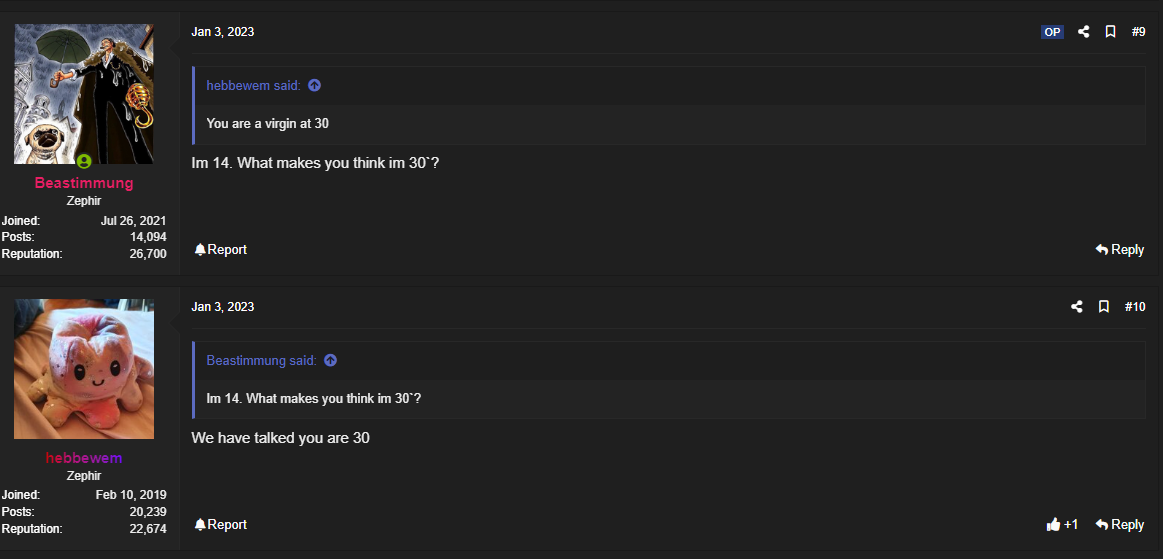Report hebbewem's post #10
The width and height of the screenshot is (1163, 559).
tap(220, 525)
